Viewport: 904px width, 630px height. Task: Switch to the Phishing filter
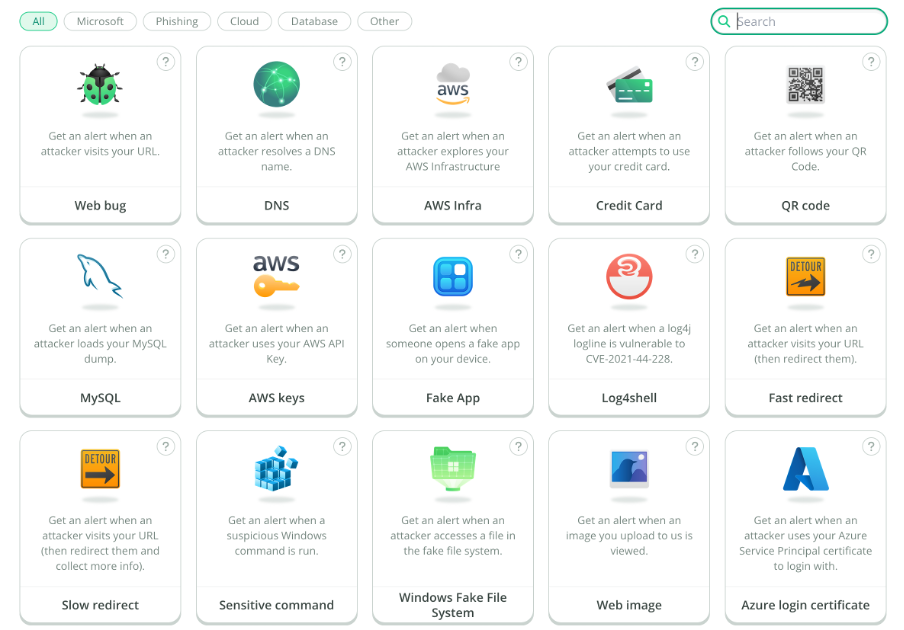[x=177, y=21]
